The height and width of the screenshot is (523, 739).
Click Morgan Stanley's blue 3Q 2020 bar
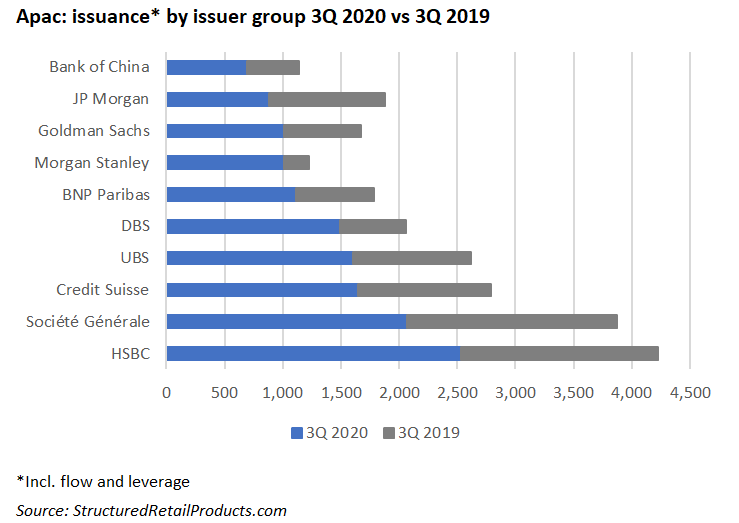click(225, 162)
